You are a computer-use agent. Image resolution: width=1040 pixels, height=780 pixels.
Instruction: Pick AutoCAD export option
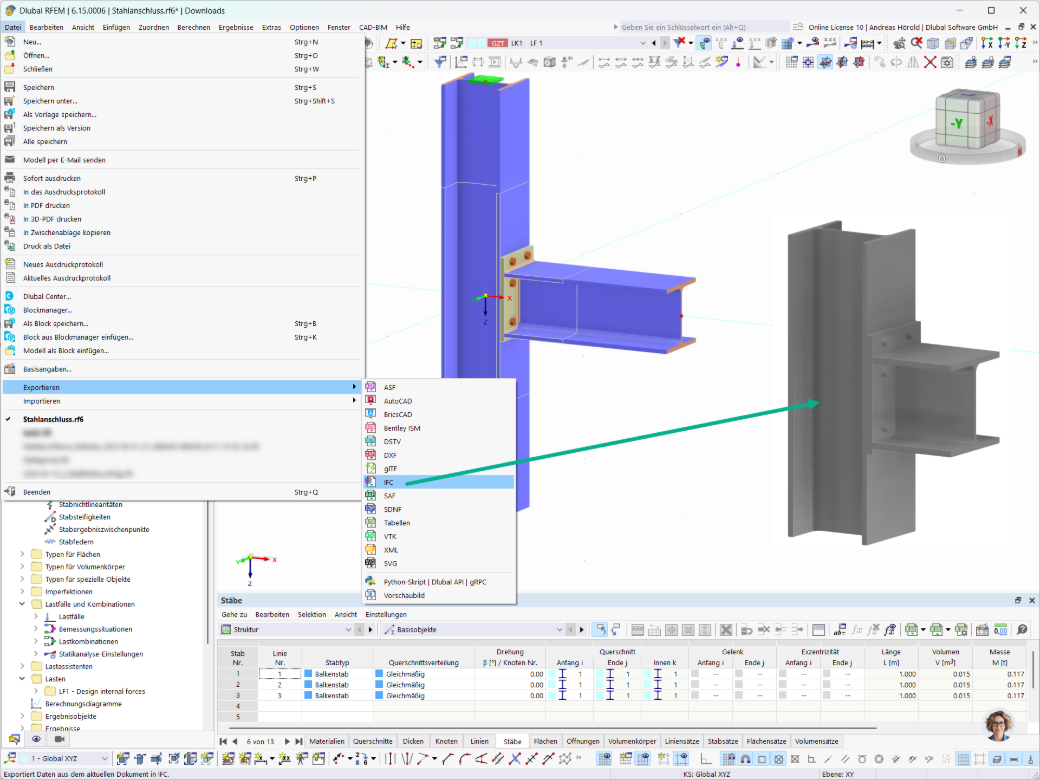click(439, 401)
